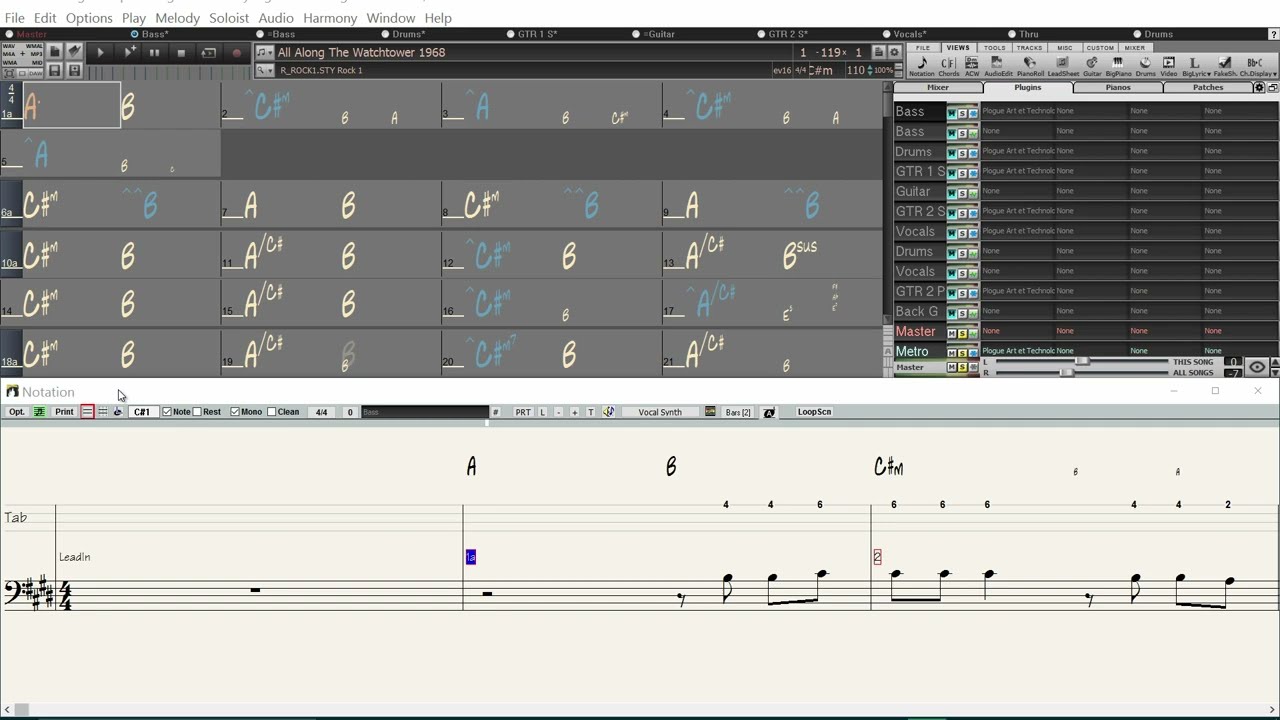Open the Video window icon
Viewport: 1280px width, 720px height.
point(1168,66)
